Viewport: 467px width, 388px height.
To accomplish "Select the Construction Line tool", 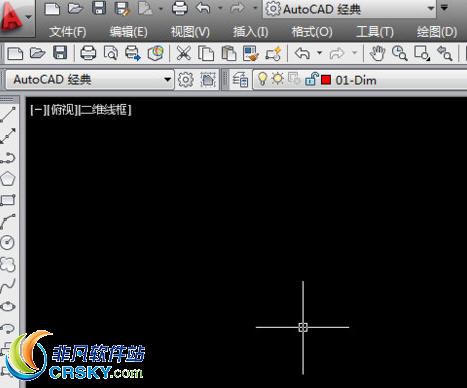I will tap(8, 136).
